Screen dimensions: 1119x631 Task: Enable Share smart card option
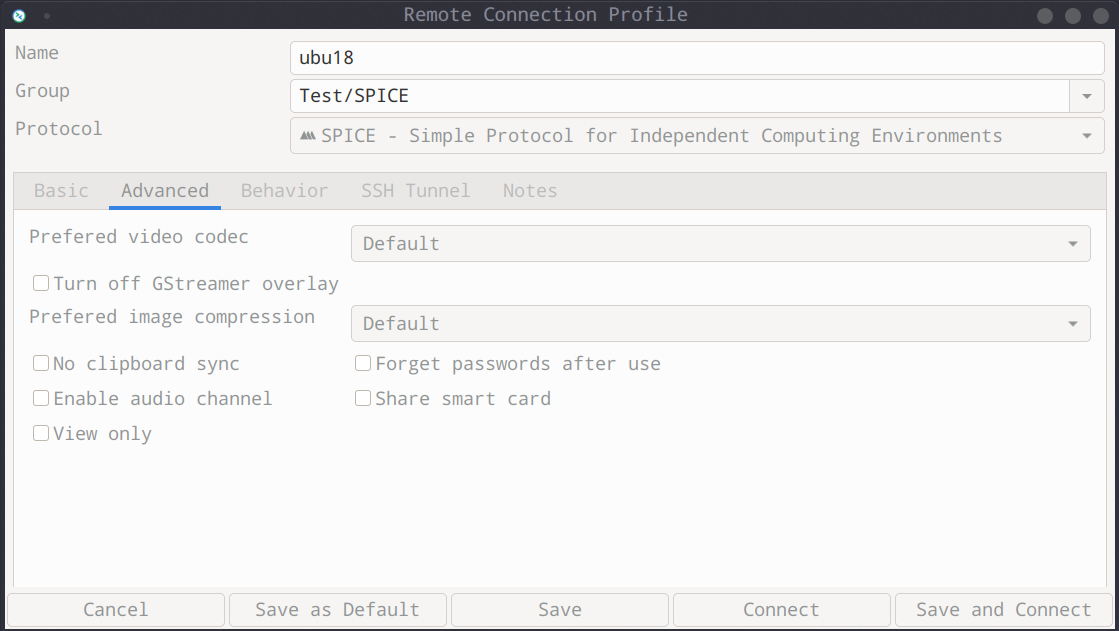click(363, 399)
